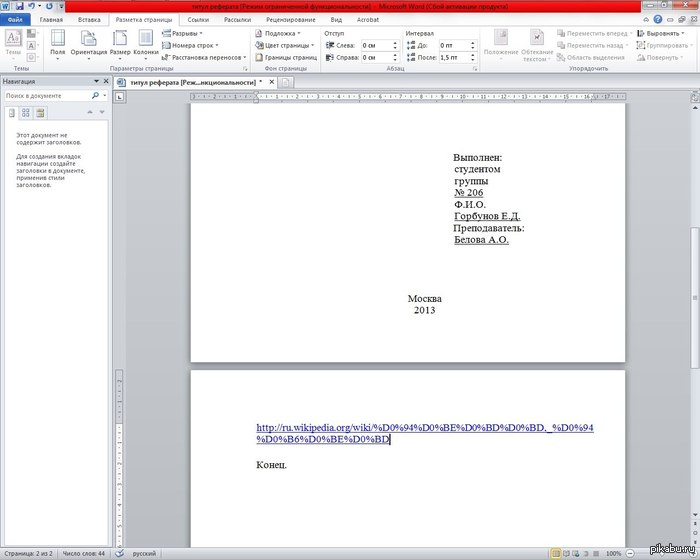
Task: Open Колонки columns options
Action: [x=146, y=45]
